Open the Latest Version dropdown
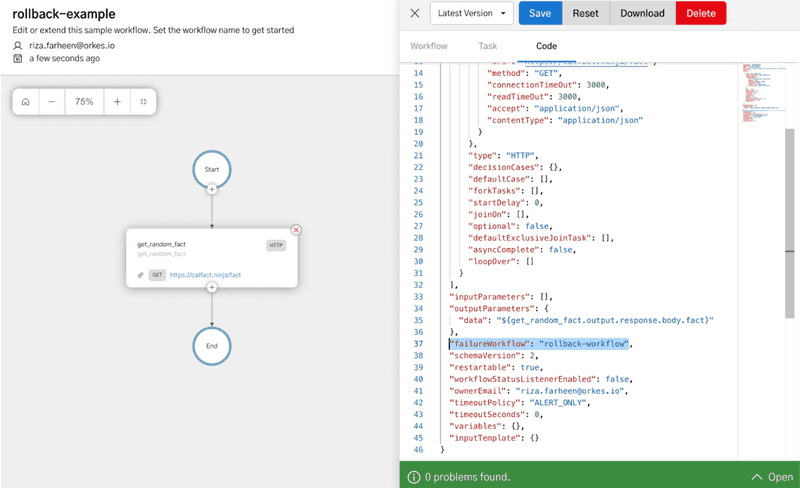 (471, 13)
